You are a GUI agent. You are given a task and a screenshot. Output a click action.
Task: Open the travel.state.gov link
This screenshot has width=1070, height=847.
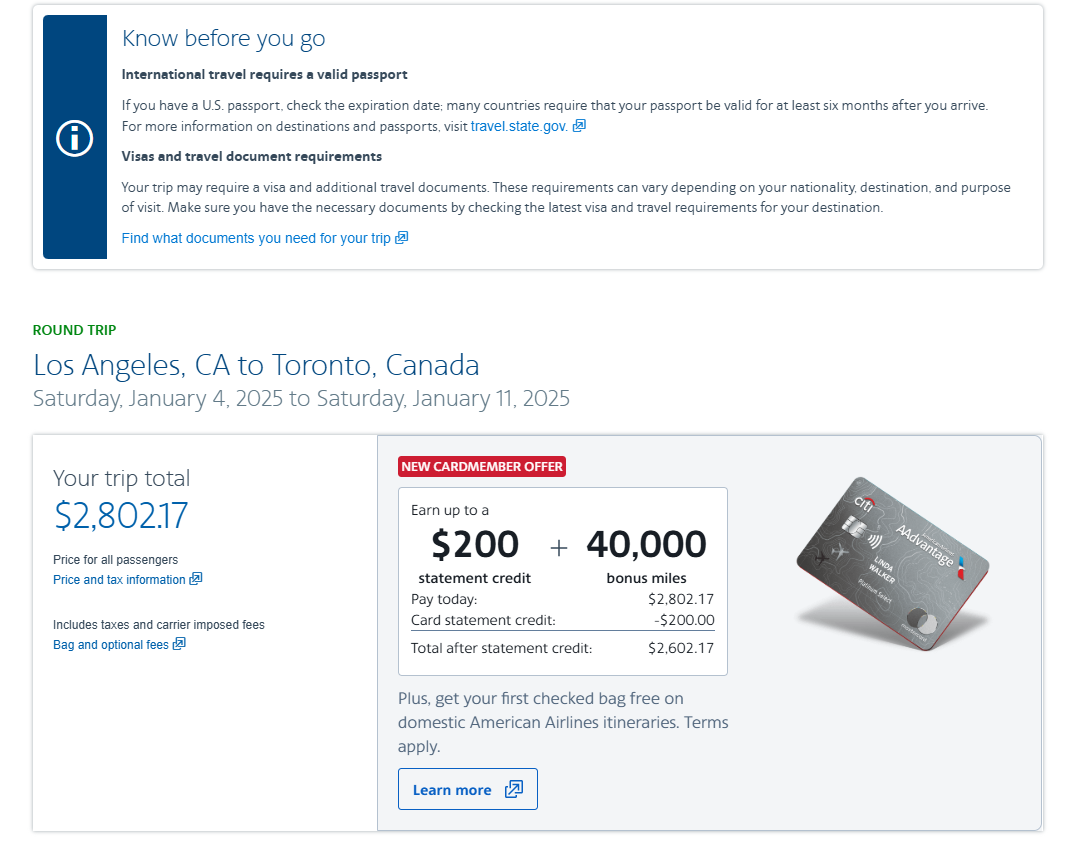[519, 126]
